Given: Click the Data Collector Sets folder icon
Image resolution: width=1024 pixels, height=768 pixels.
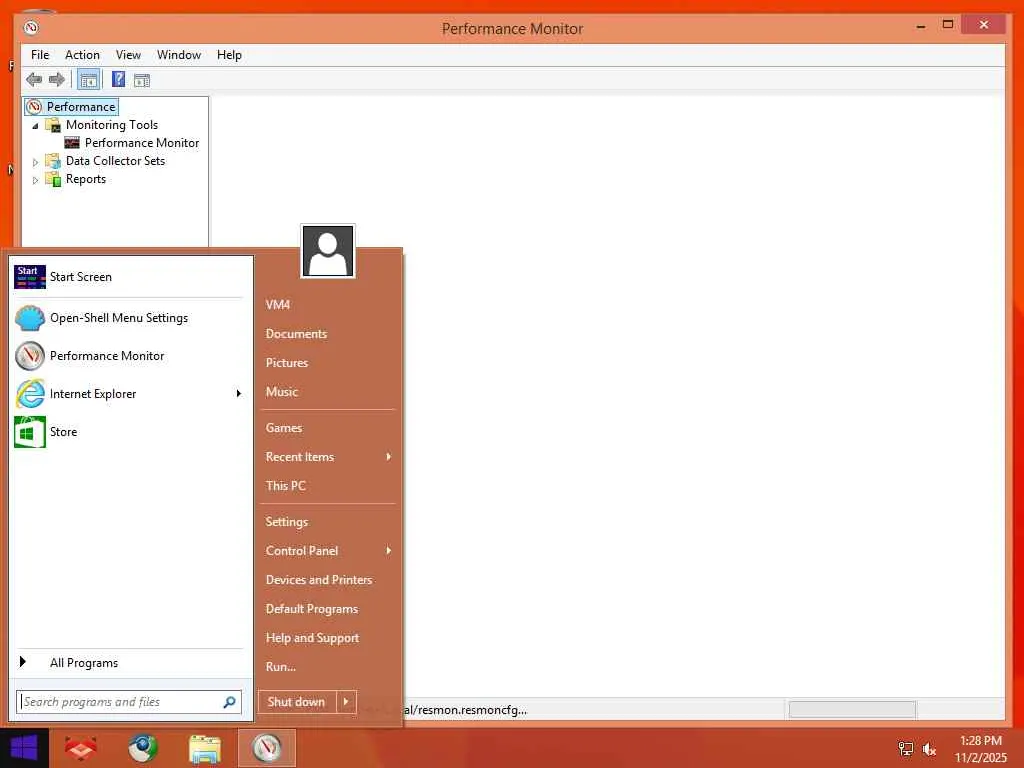Looking at the screenshot, I should pos(53,161).
